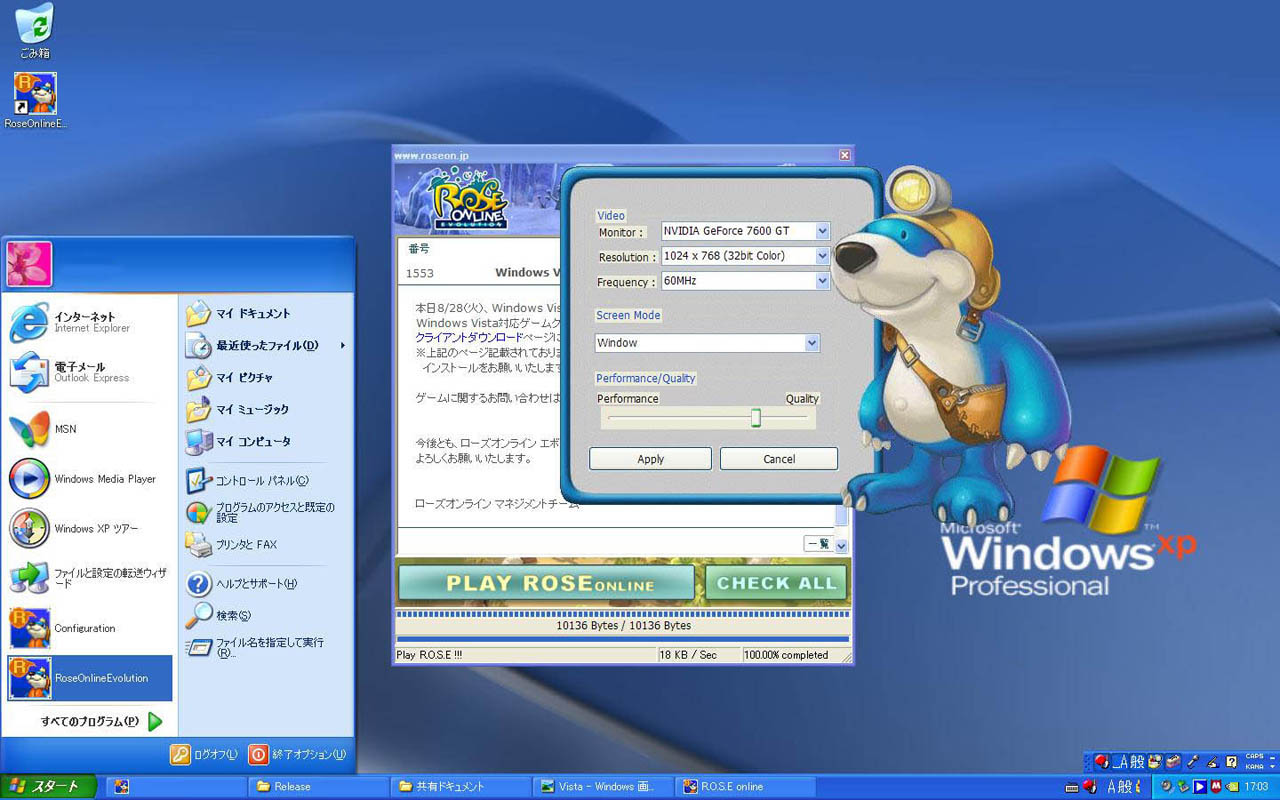Image resolution: width=1280 pixels, height=800 pixels.
Task: Click the CHECK ALL button
Action: pos(776,583)
